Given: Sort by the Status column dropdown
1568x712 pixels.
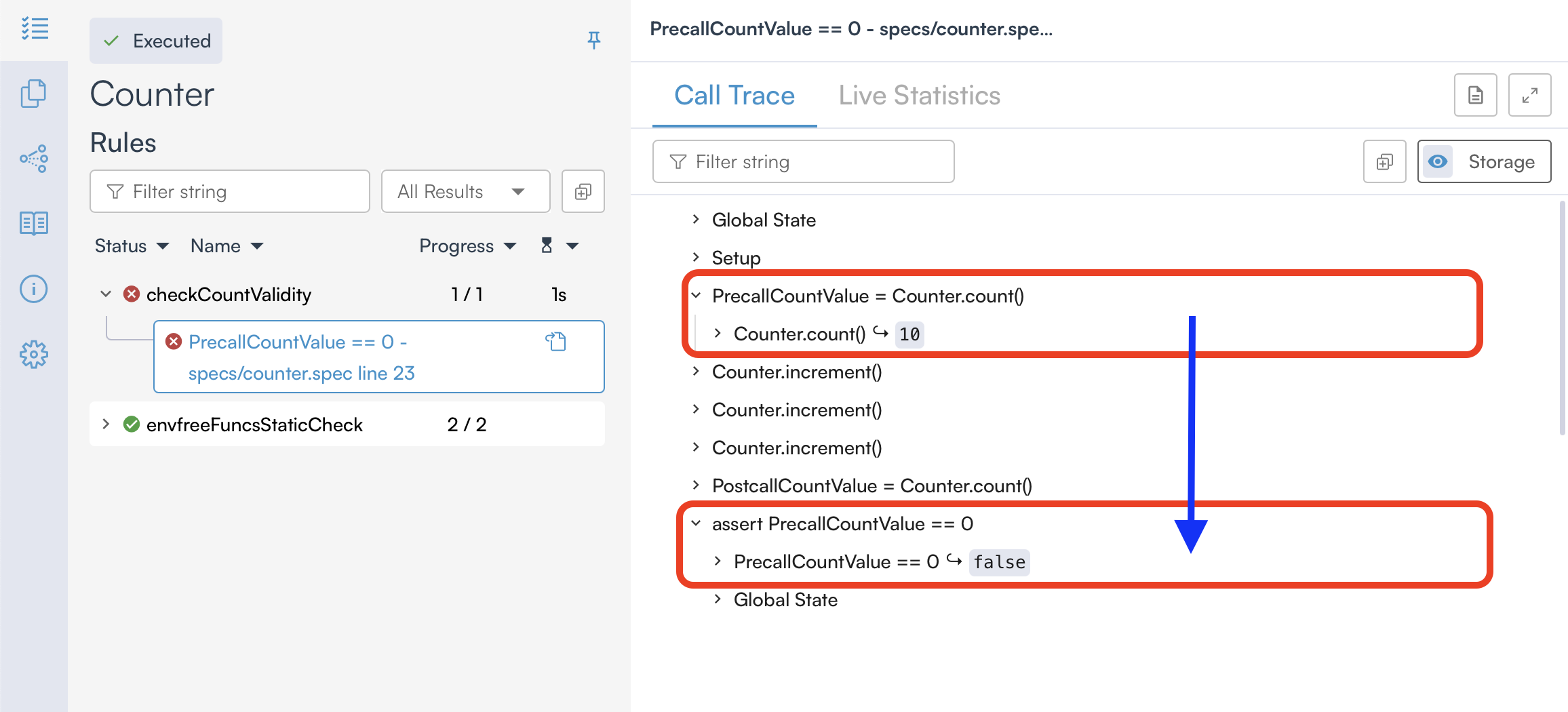Looking at the screenshot, I should [132, 246].
